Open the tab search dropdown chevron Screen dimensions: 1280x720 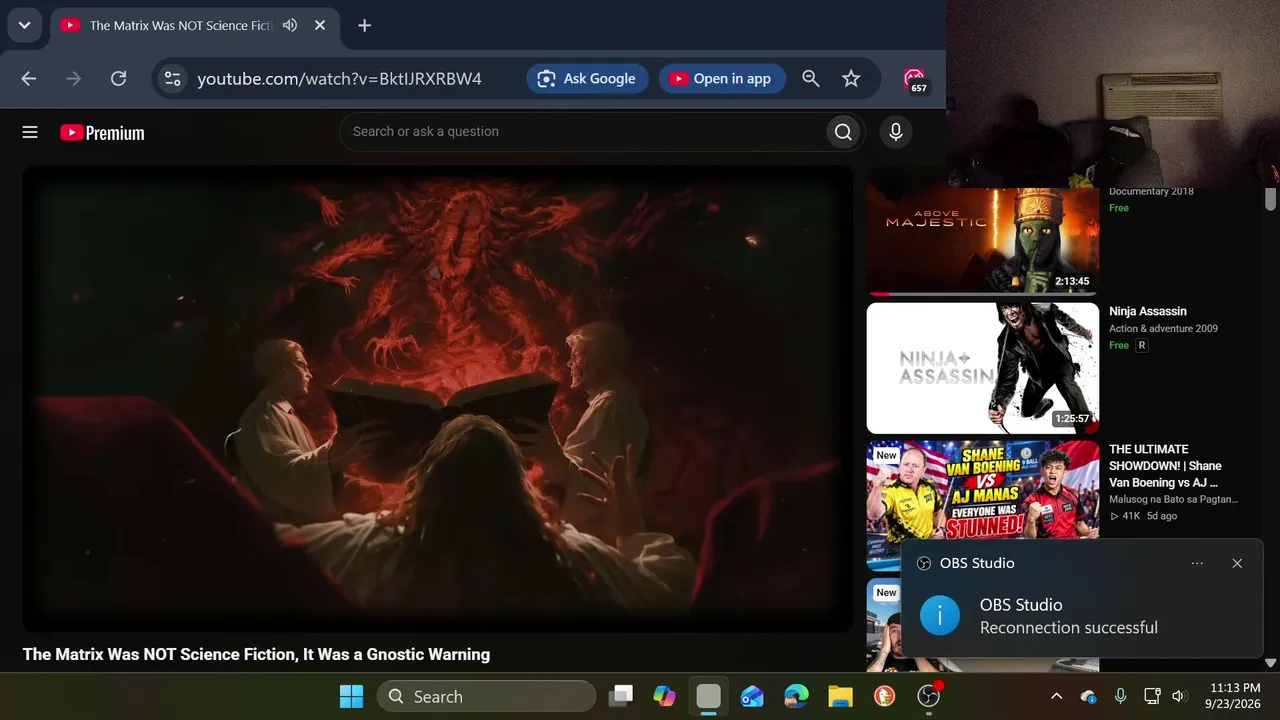[x=24, y=26]
